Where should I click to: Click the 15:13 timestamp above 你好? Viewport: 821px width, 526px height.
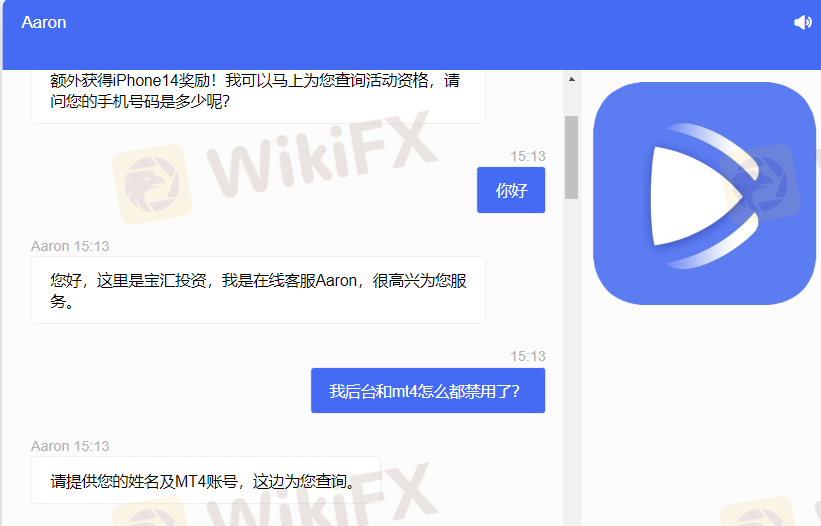tap(528, 156)
